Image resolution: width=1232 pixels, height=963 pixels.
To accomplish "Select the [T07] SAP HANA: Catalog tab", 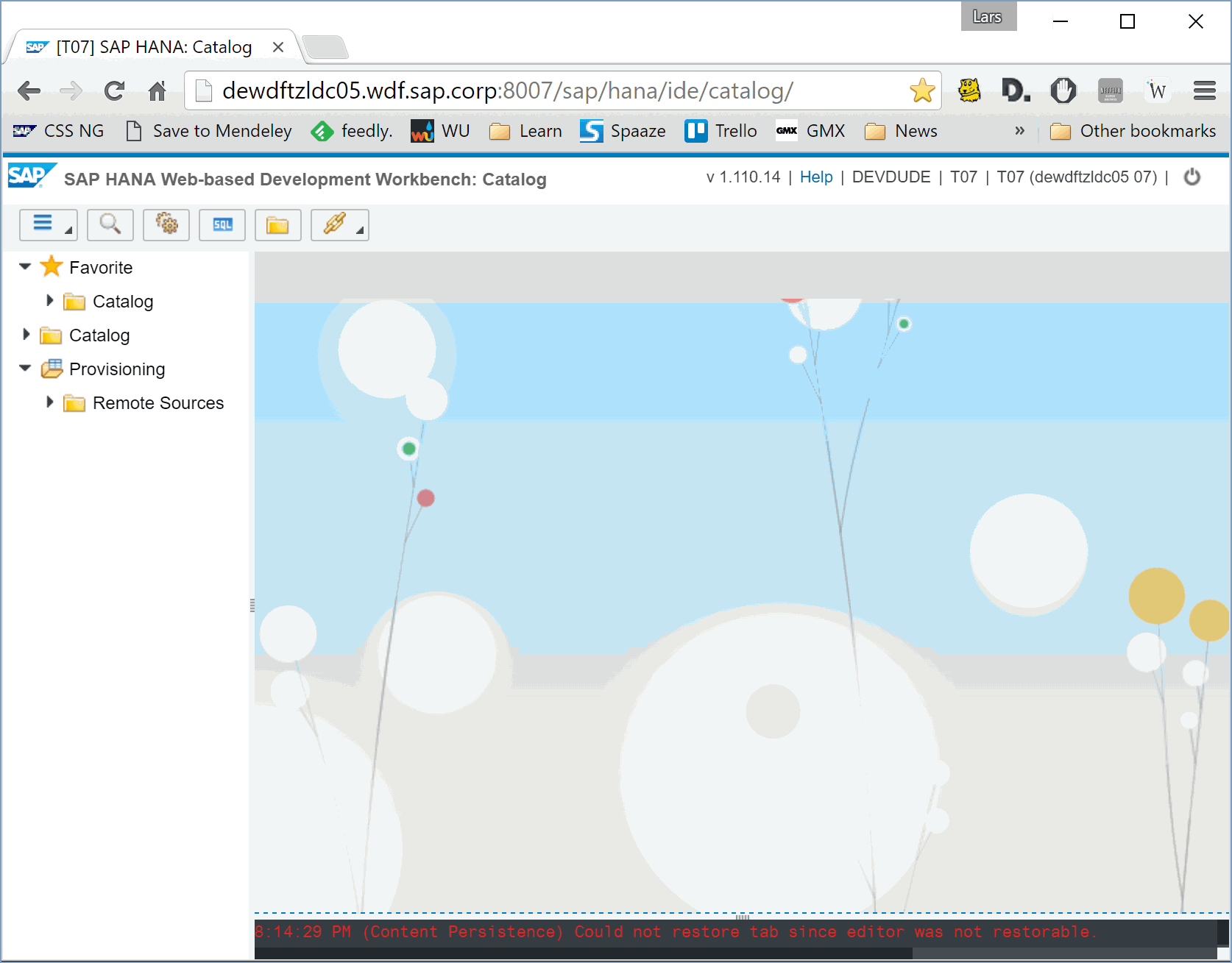I will point(154,47).
